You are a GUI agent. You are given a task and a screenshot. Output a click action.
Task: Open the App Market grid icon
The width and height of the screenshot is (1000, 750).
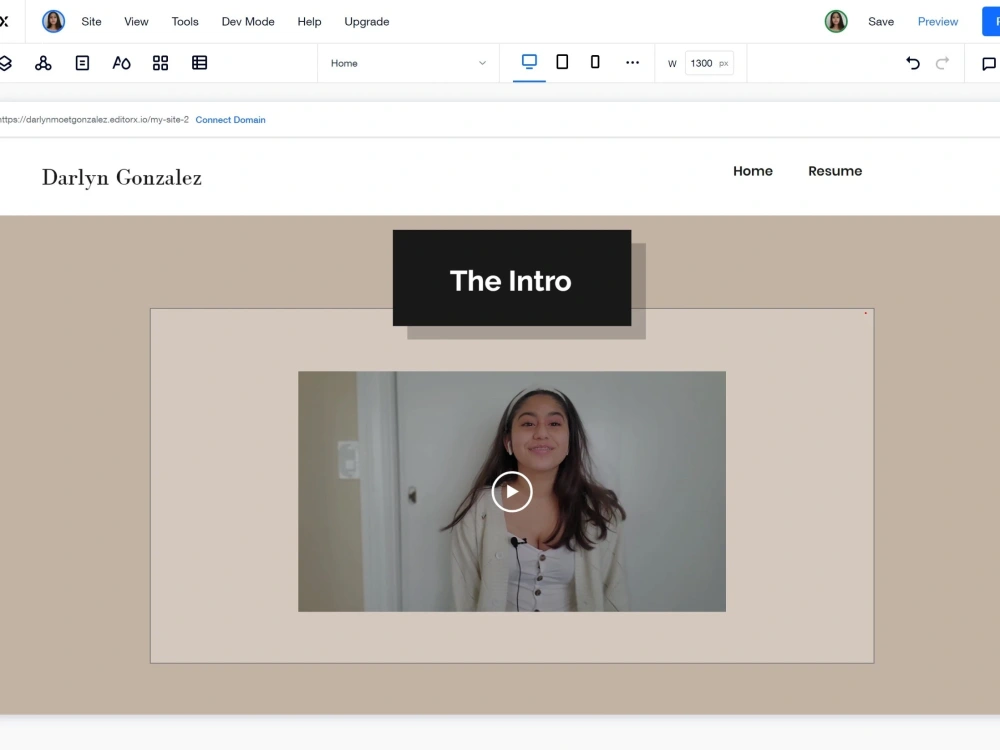(160, 63)
